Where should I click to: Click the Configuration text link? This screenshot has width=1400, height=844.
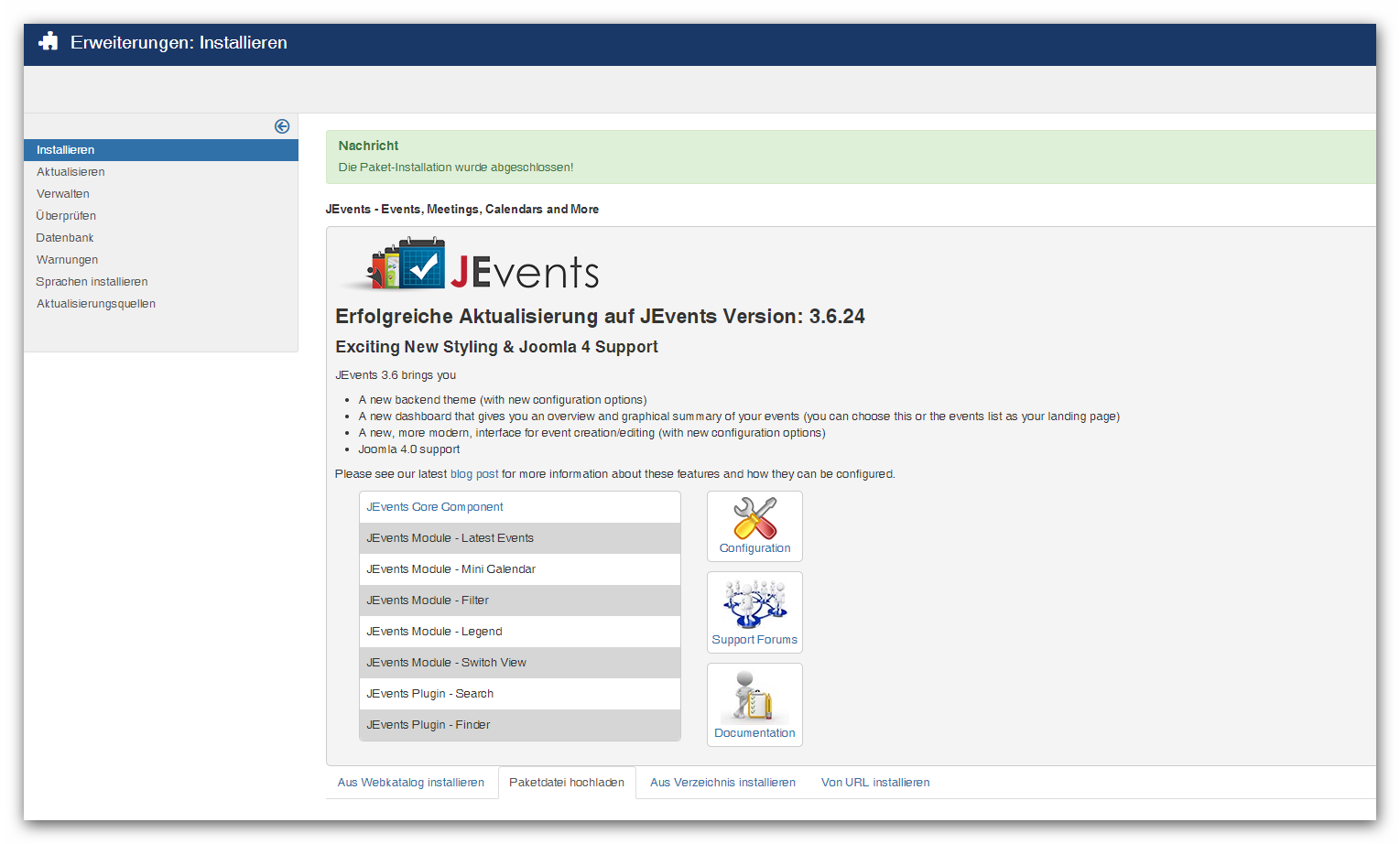pyautogui.click(x=754, y=548)
